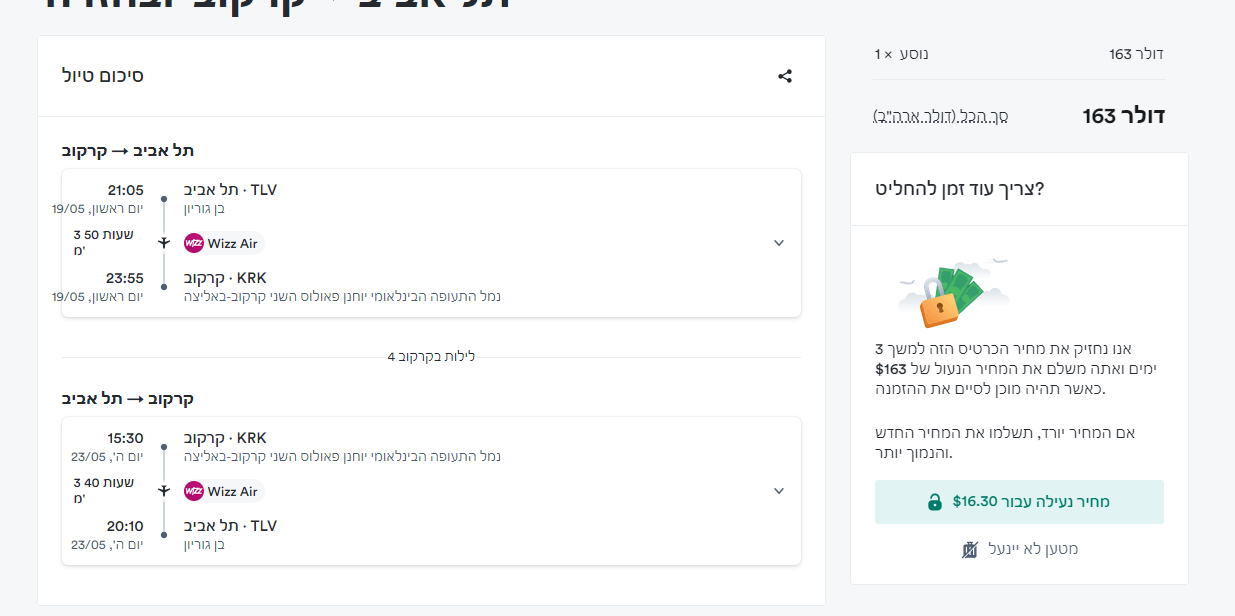Click the Wizz Air logo on the Tel Aviv → Krakow flight
The height and width of the screenshot is (616, 1235).
194,243
